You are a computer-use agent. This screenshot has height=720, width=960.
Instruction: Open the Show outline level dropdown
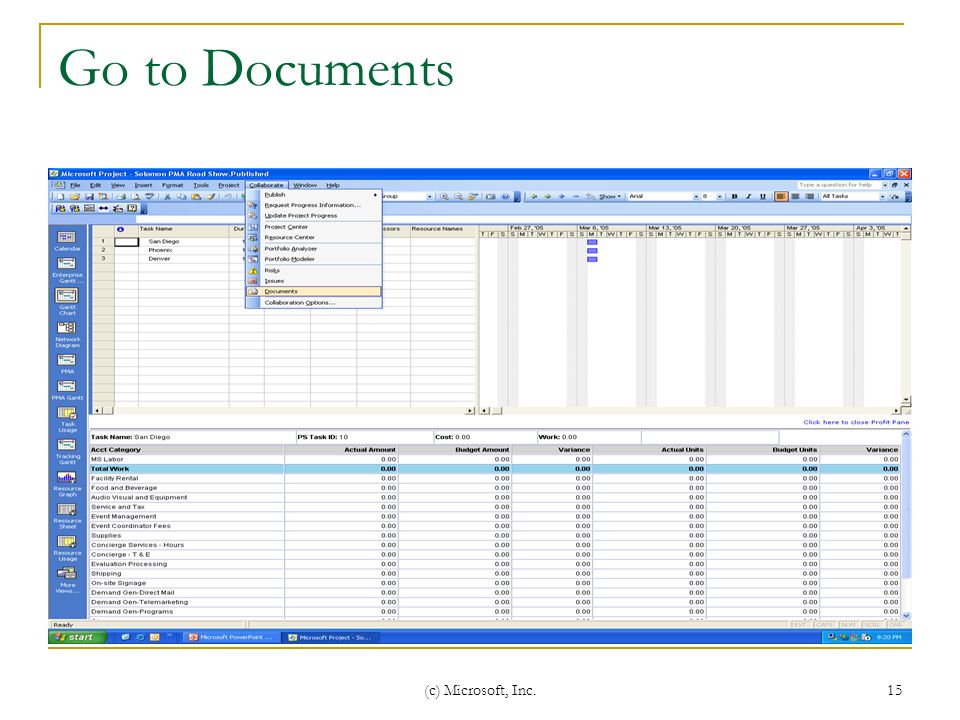pos(609,197)
